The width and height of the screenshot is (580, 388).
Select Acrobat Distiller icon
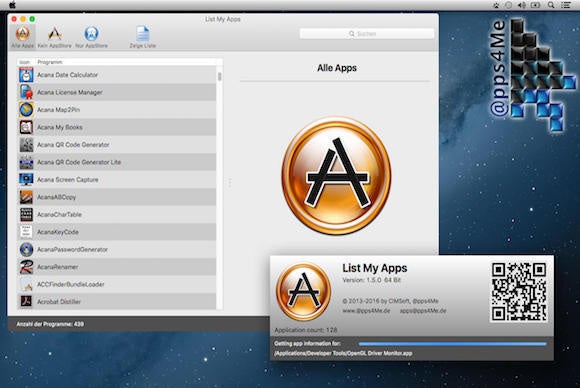[26, 301]
